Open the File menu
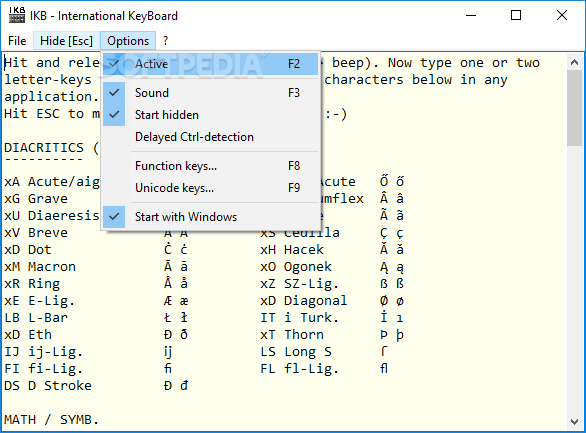 click(17, 41)
